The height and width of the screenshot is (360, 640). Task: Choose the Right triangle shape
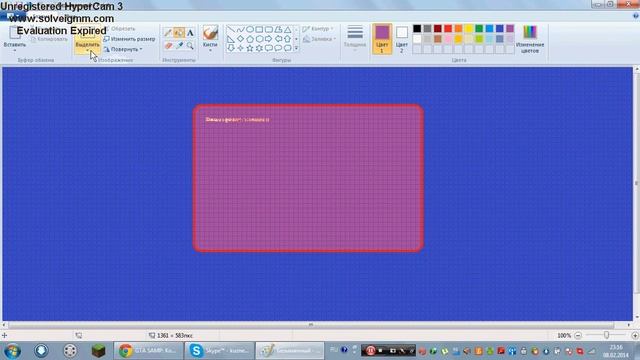click(231, 39)
